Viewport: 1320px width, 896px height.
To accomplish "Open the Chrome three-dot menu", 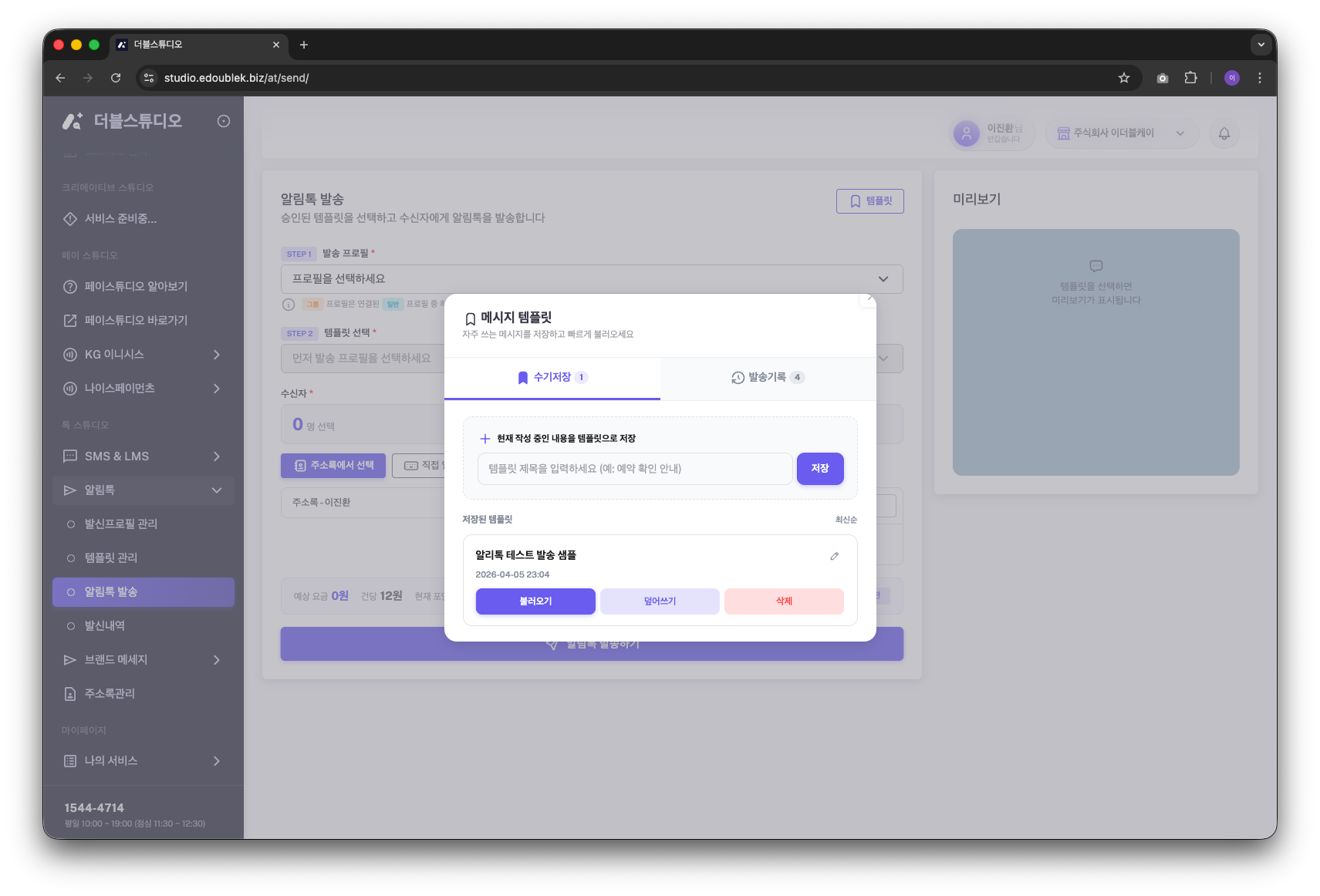I will tap(1260, 78).
